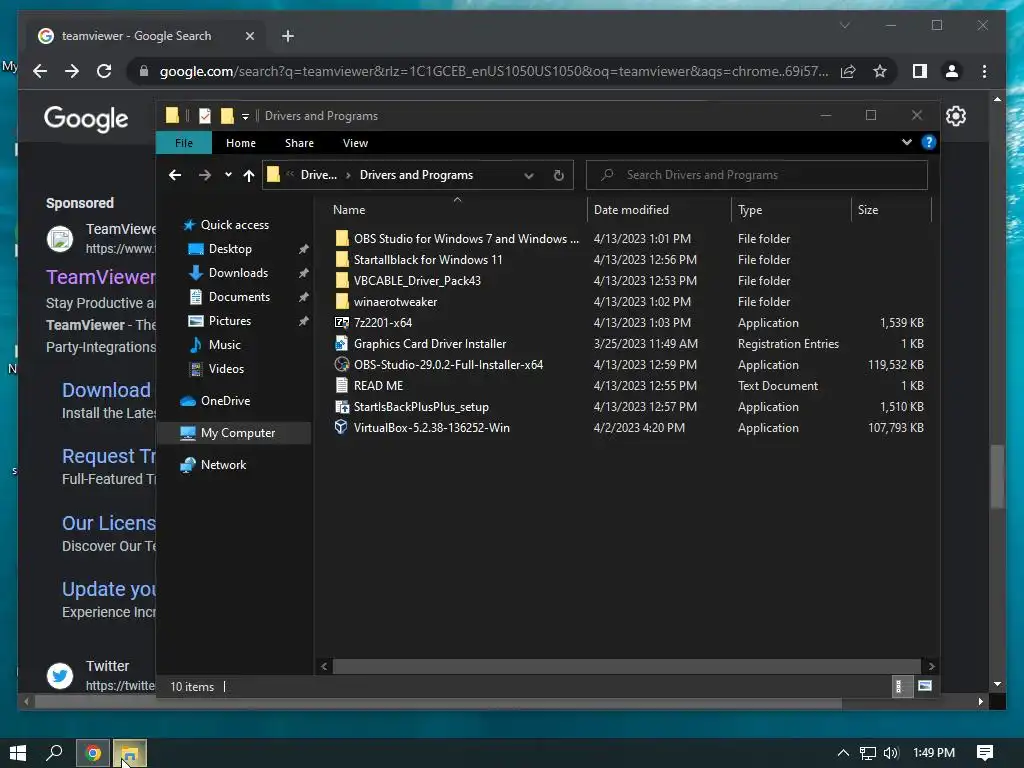Switch to large icons view layout
1024x768 pixels.
coord(925,686)
